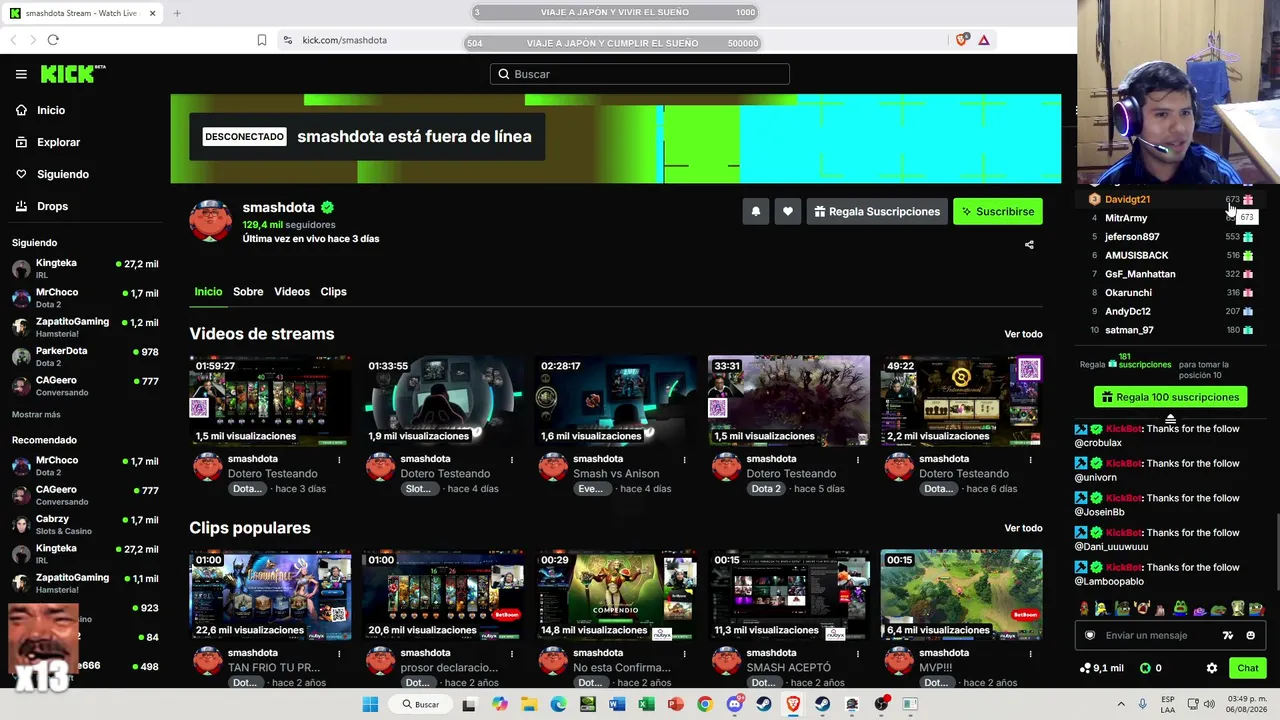Open File Explorer from the taskbar
The image size is (1280, 720).
[529, 704]
